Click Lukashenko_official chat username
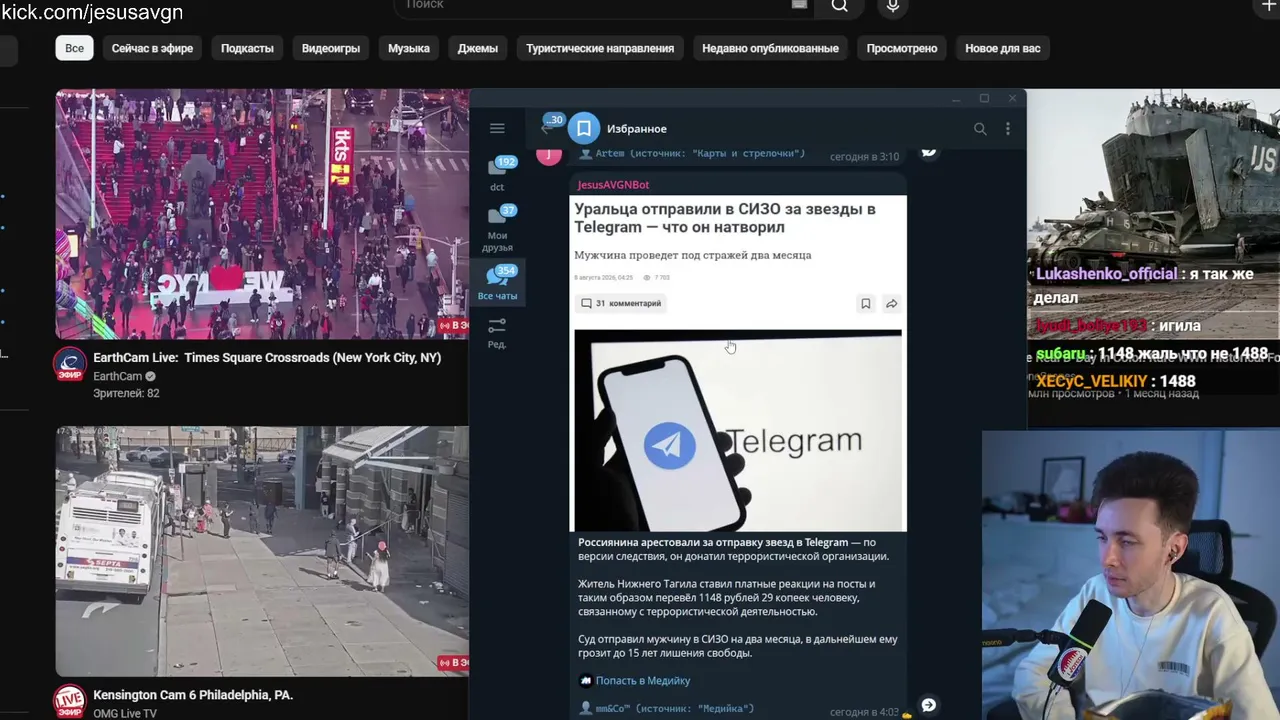Screen dimensions: 1280x720 pos(1106,274)
